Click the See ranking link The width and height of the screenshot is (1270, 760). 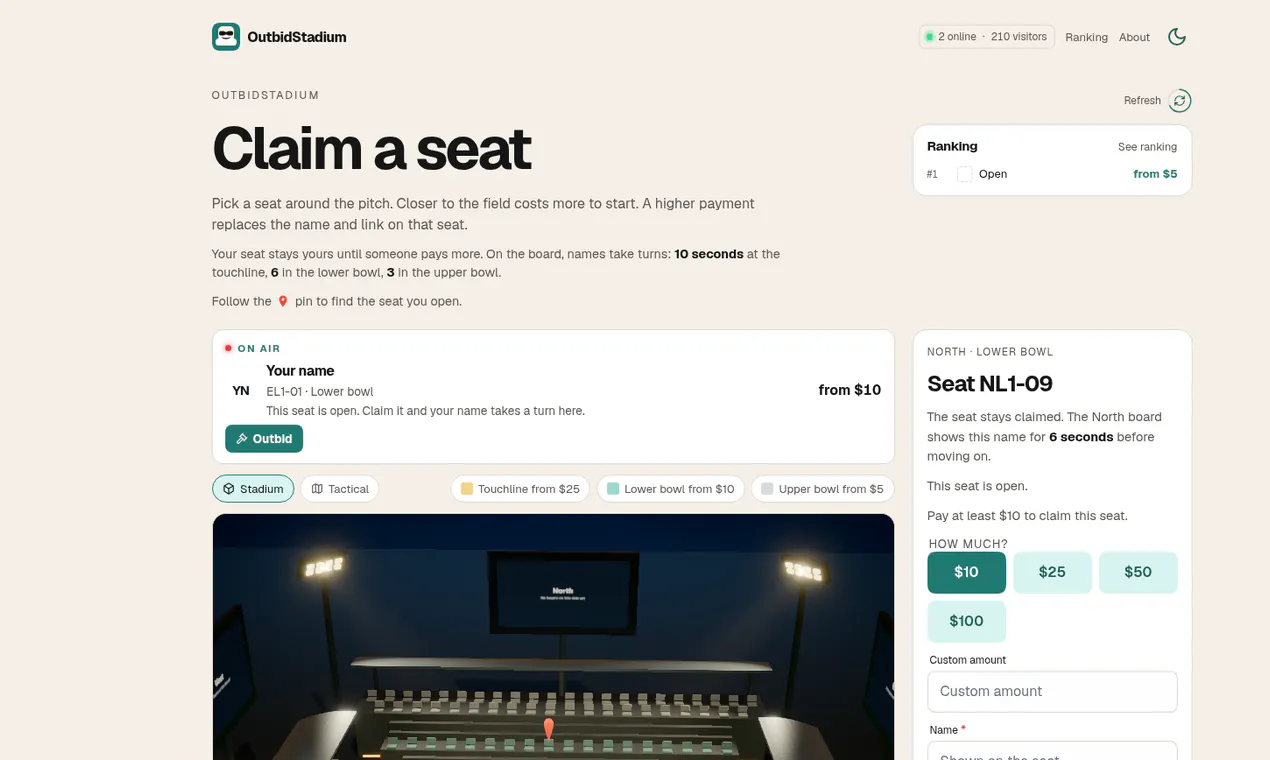tap(1147, 147)
